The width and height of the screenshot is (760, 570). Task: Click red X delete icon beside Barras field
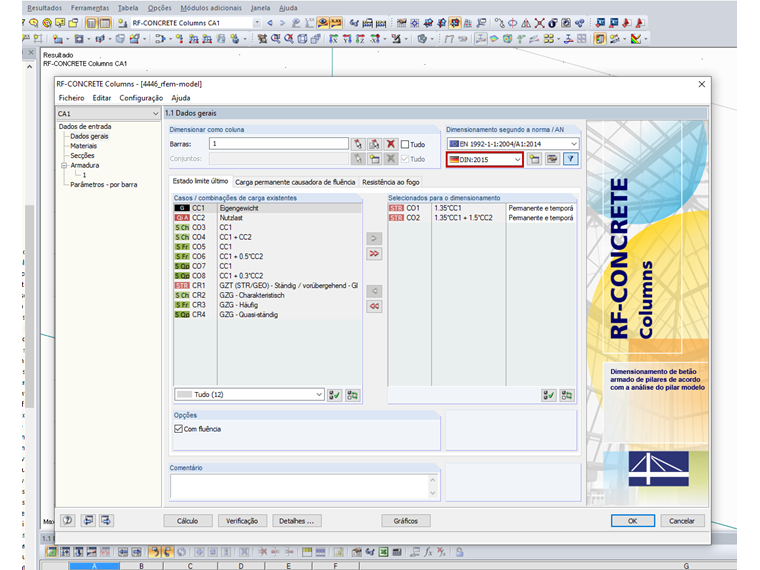coord(391,144)
